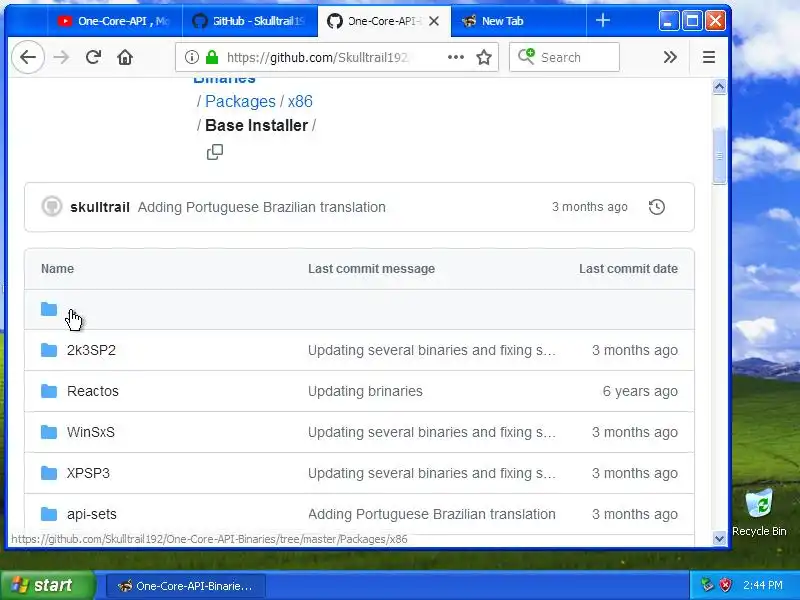Click the Name column header
800x600 pixels.
57,269
